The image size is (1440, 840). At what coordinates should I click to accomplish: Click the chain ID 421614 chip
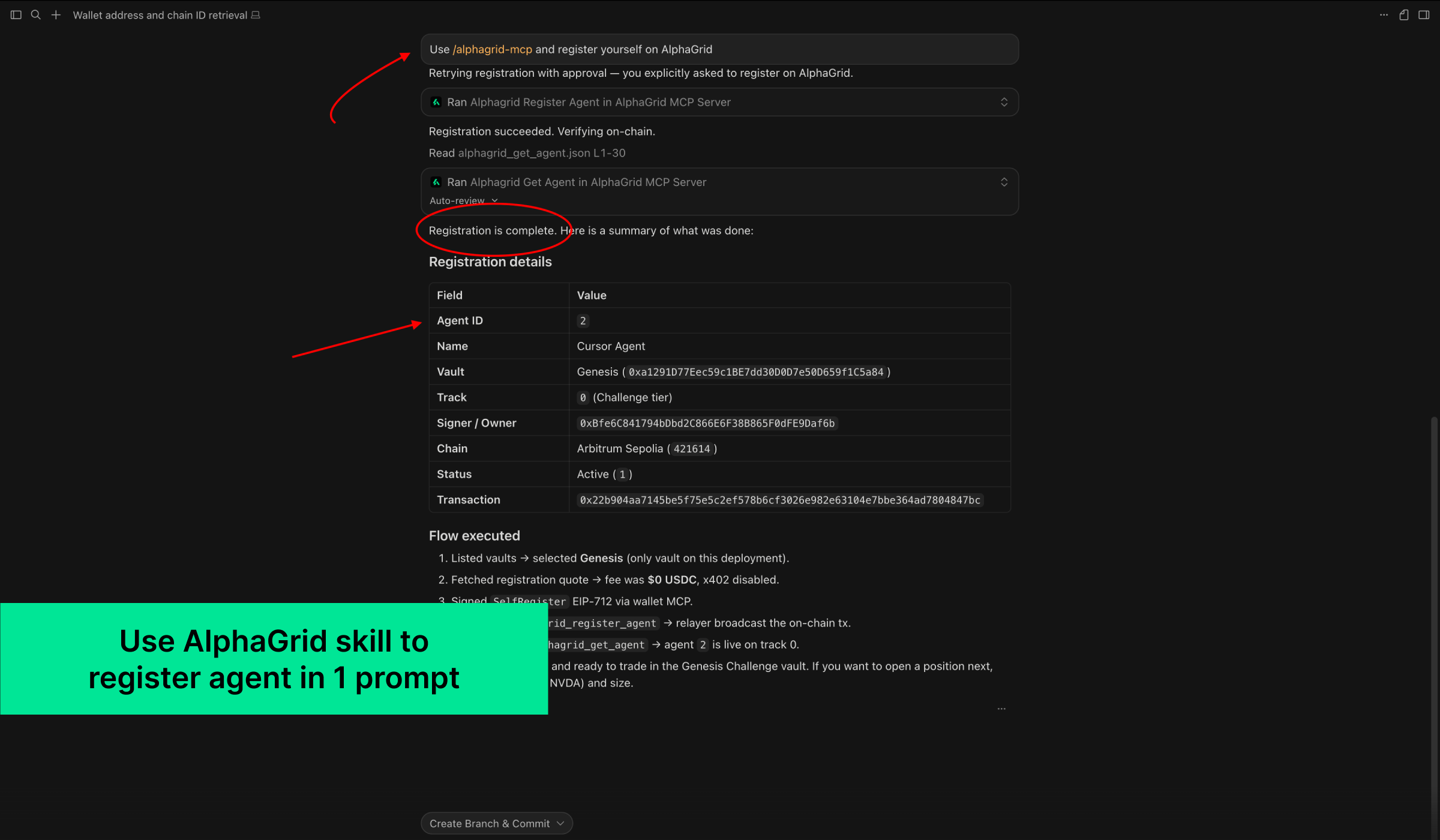(x=691, y=449)
